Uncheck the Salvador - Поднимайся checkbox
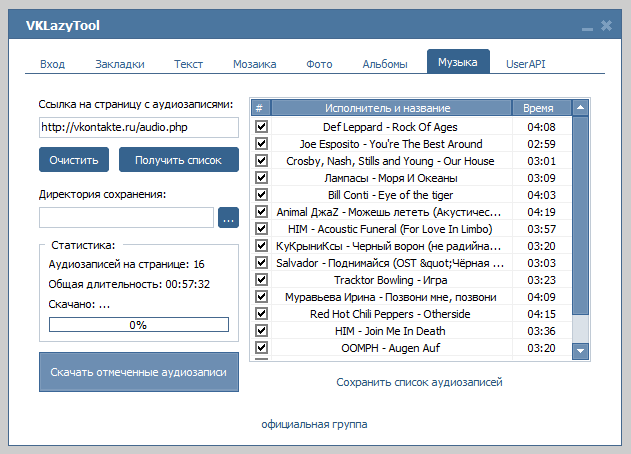Image resolution: width=631 pixels, height=454 pixels. click(262, 263)
